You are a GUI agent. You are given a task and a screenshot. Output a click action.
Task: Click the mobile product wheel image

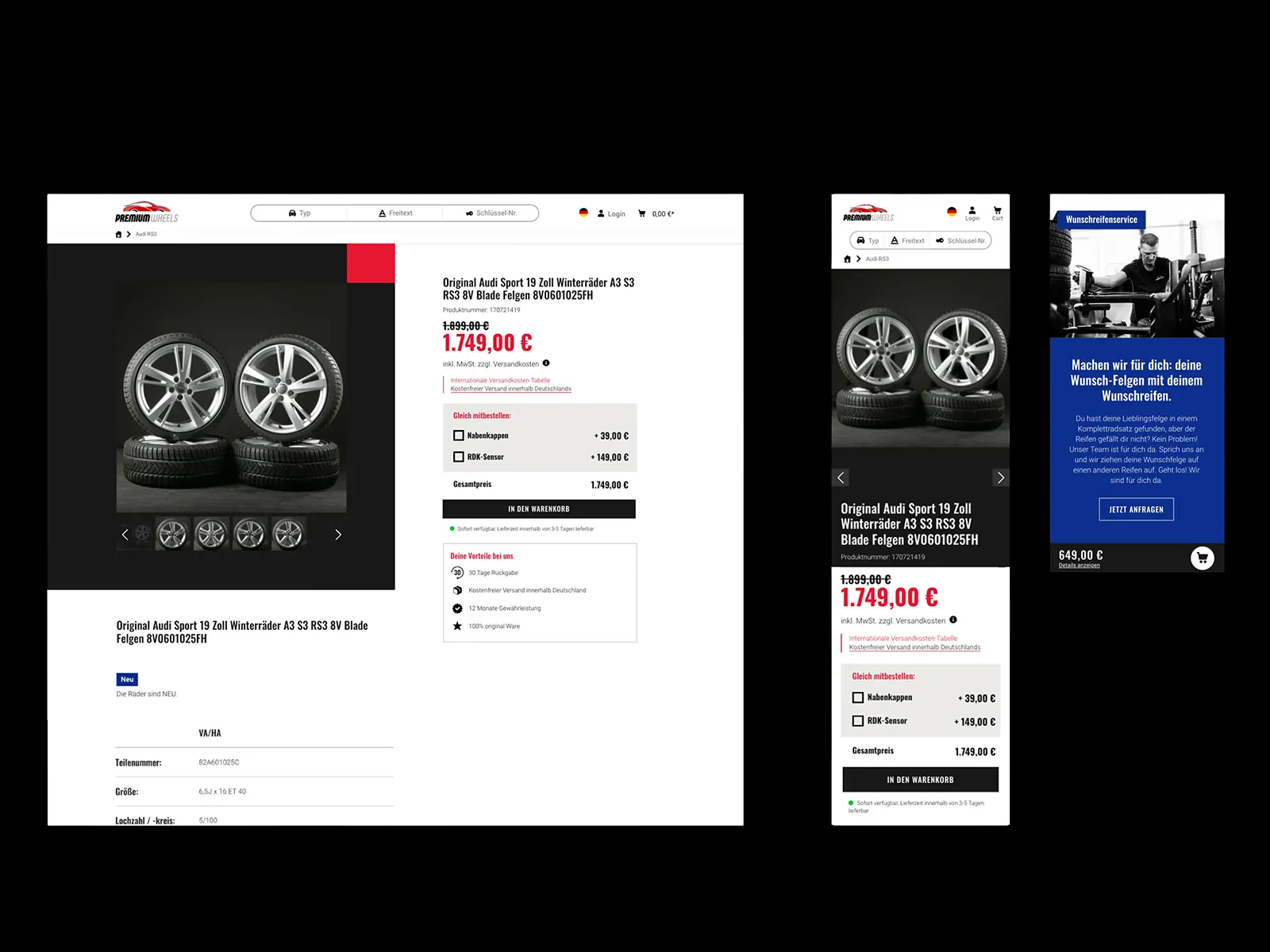click(921, 359)
